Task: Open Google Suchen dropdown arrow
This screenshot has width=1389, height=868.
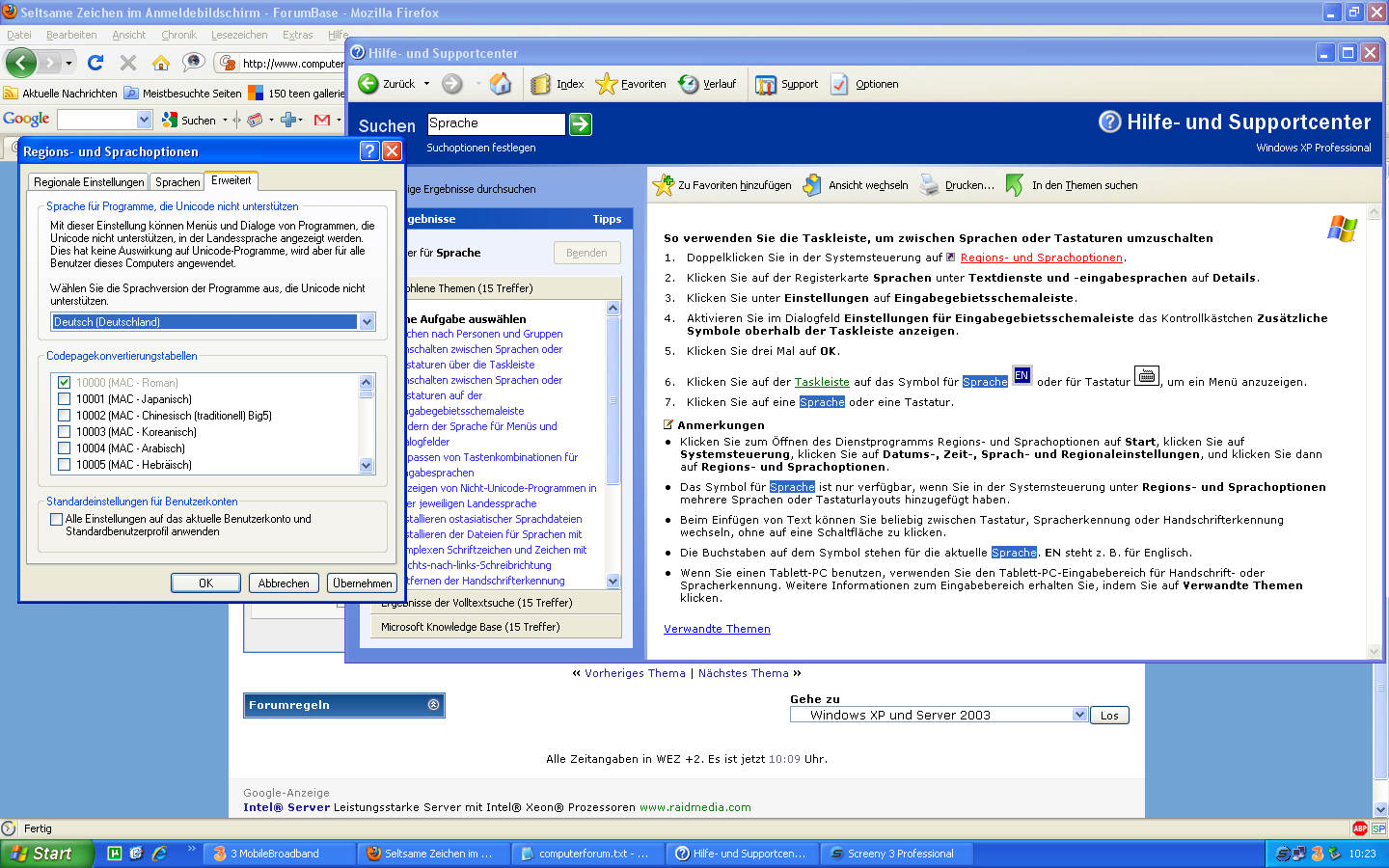Action: (225, 120)
